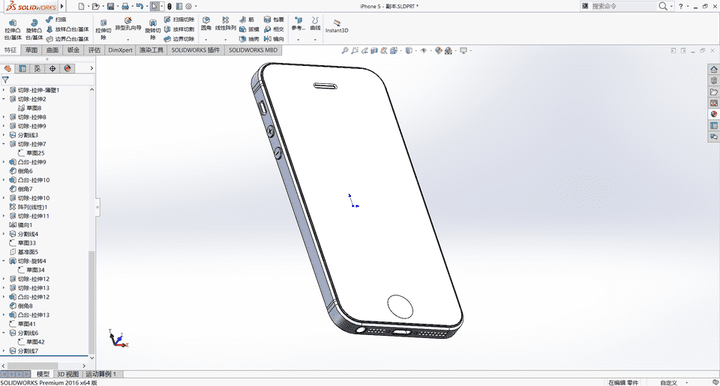Expand the 凸台-拉伸9 tree node
Screen dimensions: 720x386
tap(4, 162)
